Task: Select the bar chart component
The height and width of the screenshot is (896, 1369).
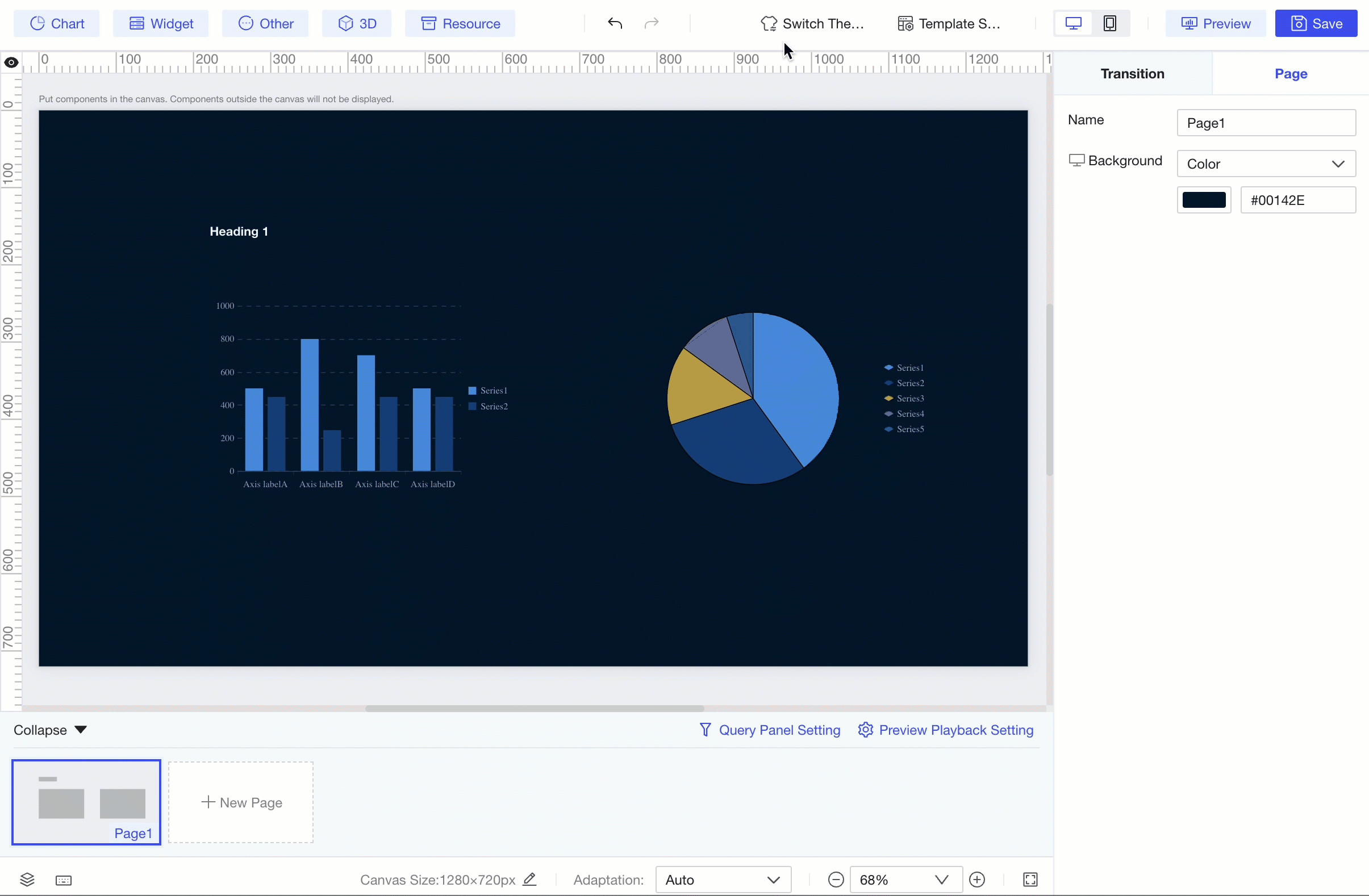Action: (361, 395)
